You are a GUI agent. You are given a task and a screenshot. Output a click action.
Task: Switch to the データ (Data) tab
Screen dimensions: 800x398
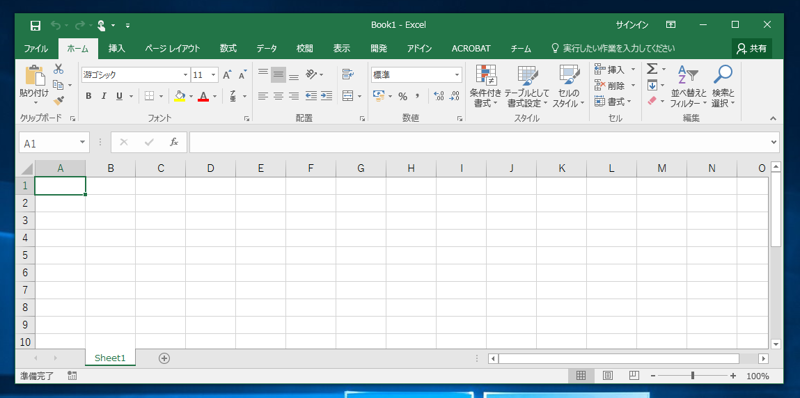266,49
